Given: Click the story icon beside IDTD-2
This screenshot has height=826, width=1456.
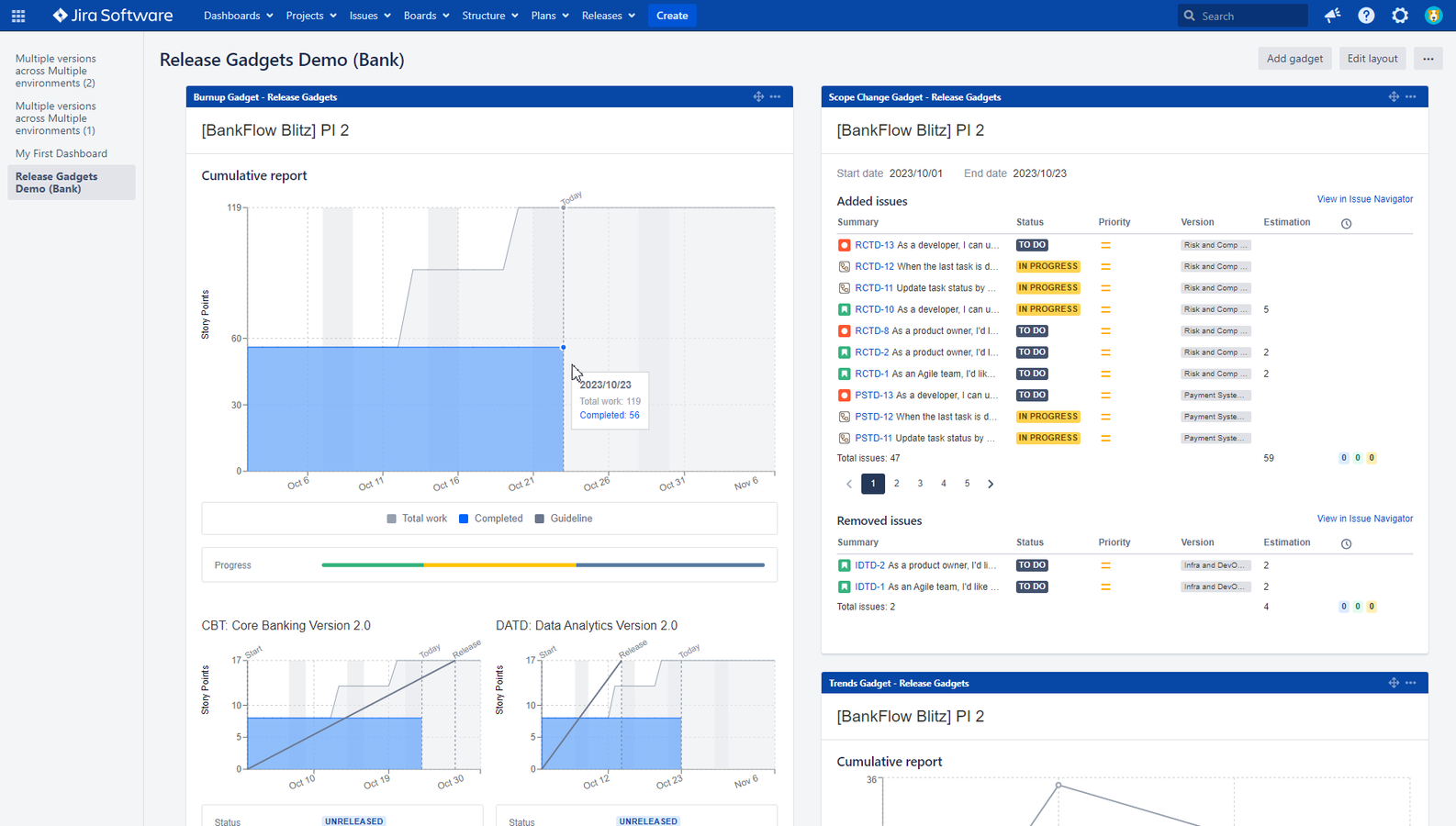Looking at the screenshot, I should pos(844,565).
